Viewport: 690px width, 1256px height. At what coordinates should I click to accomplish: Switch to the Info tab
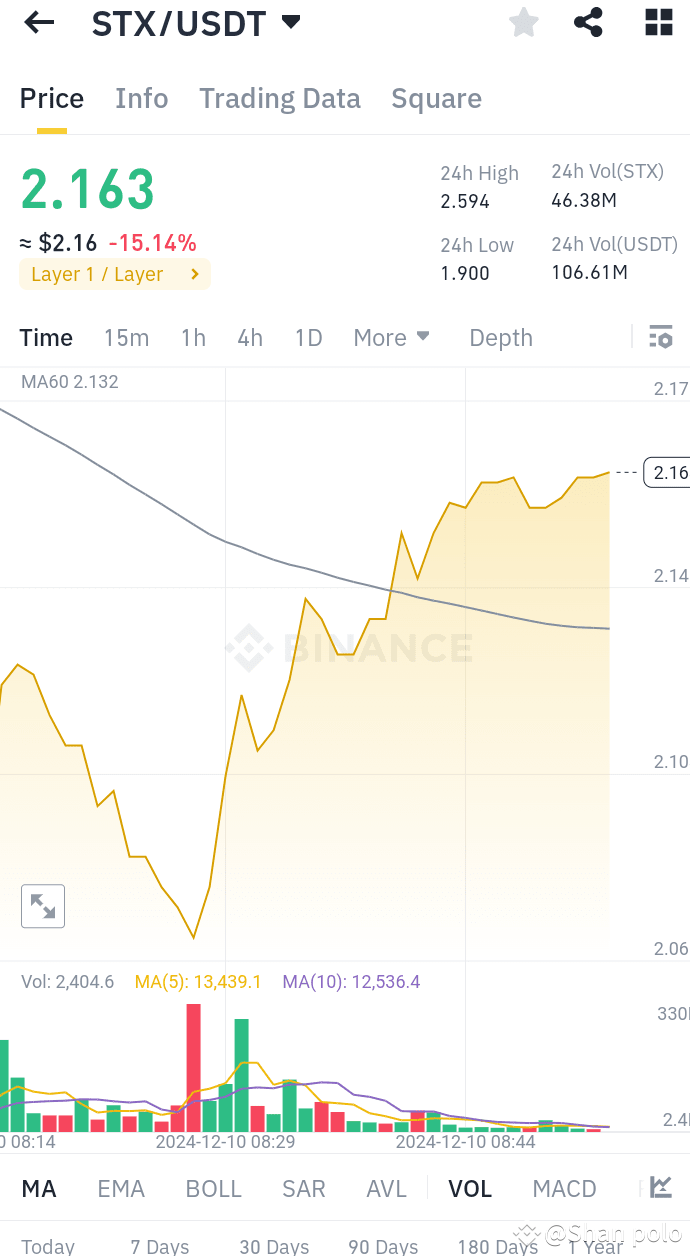[x=141, y=98]
